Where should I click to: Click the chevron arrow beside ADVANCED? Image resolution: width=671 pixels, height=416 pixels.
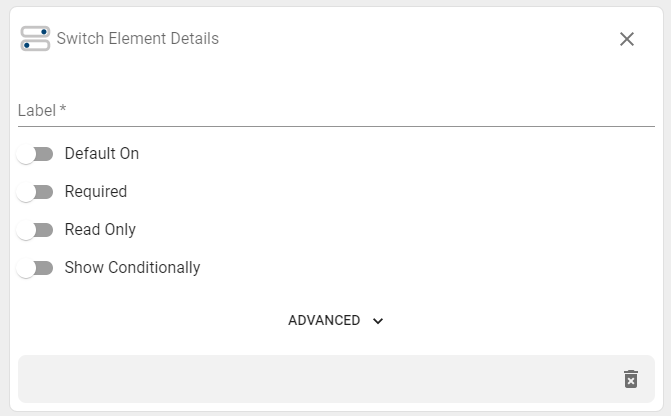tap(378, 321)
